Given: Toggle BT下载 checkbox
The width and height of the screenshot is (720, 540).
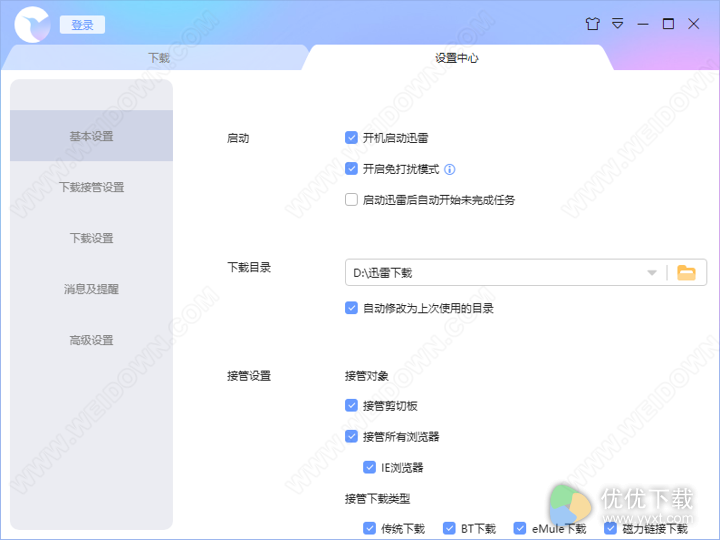Looking at the screenshot, I should [x=449, y=529].
